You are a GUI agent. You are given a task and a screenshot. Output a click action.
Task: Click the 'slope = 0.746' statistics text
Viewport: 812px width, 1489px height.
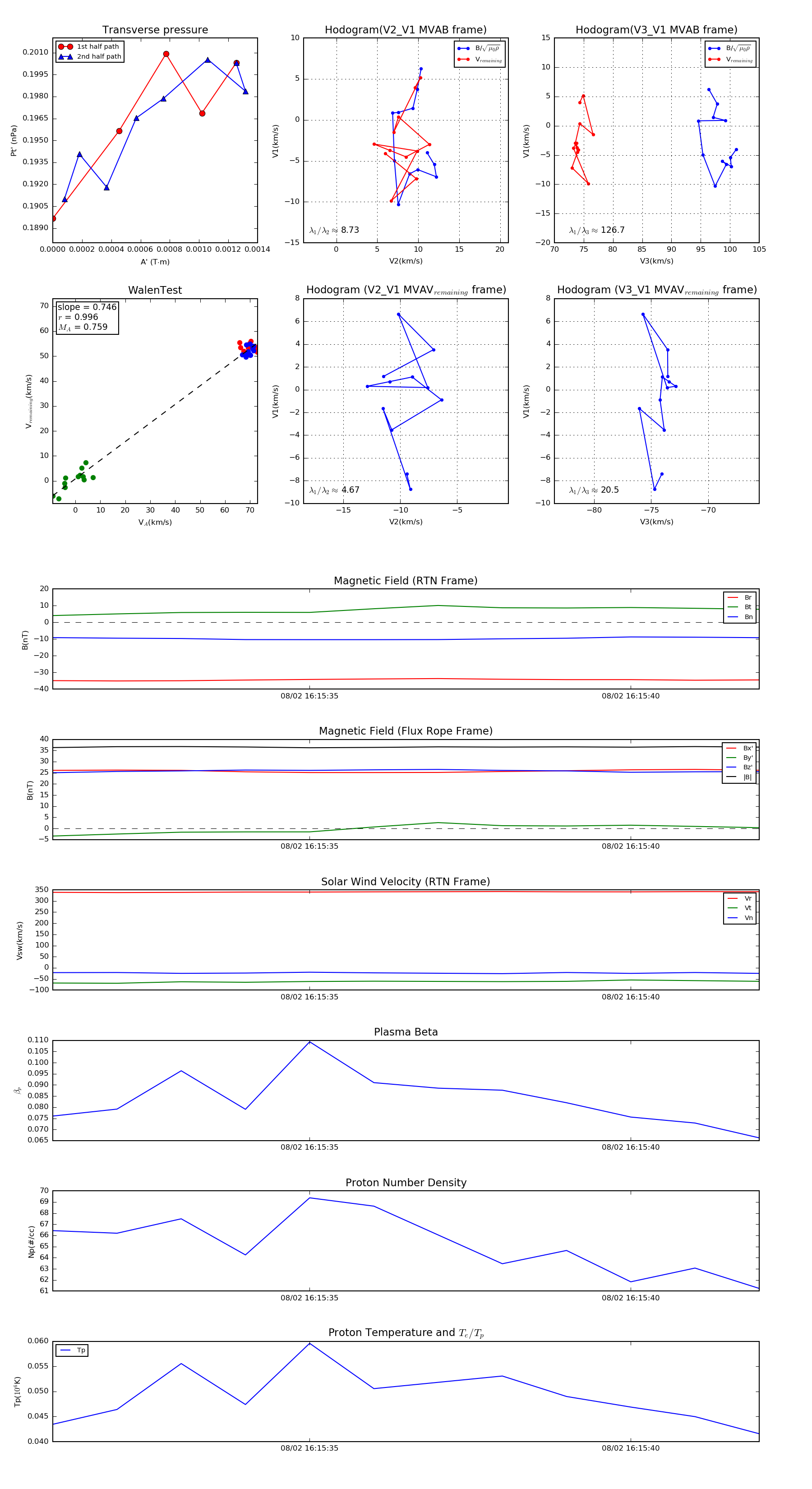coord(87,307)
